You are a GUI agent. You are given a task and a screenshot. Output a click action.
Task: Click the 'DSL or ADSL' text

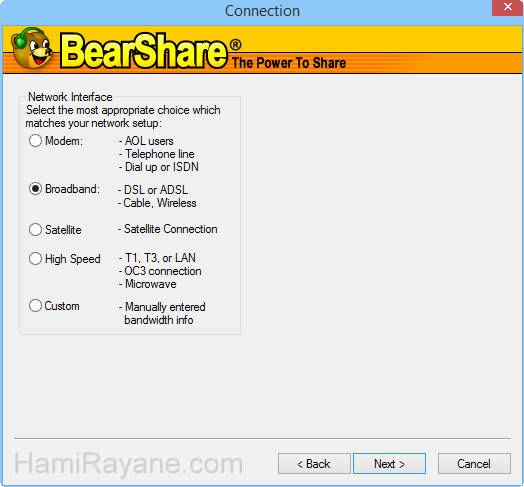tap(156, 190)
